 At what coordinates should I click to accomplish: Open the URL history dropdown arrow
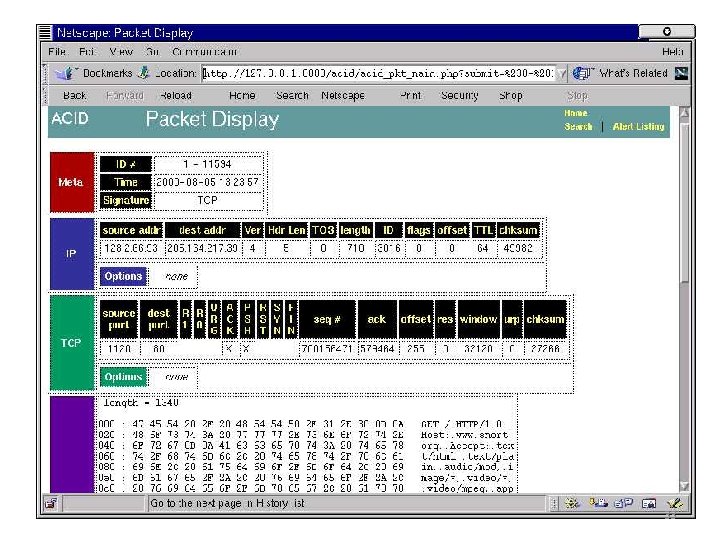(562, 73)
